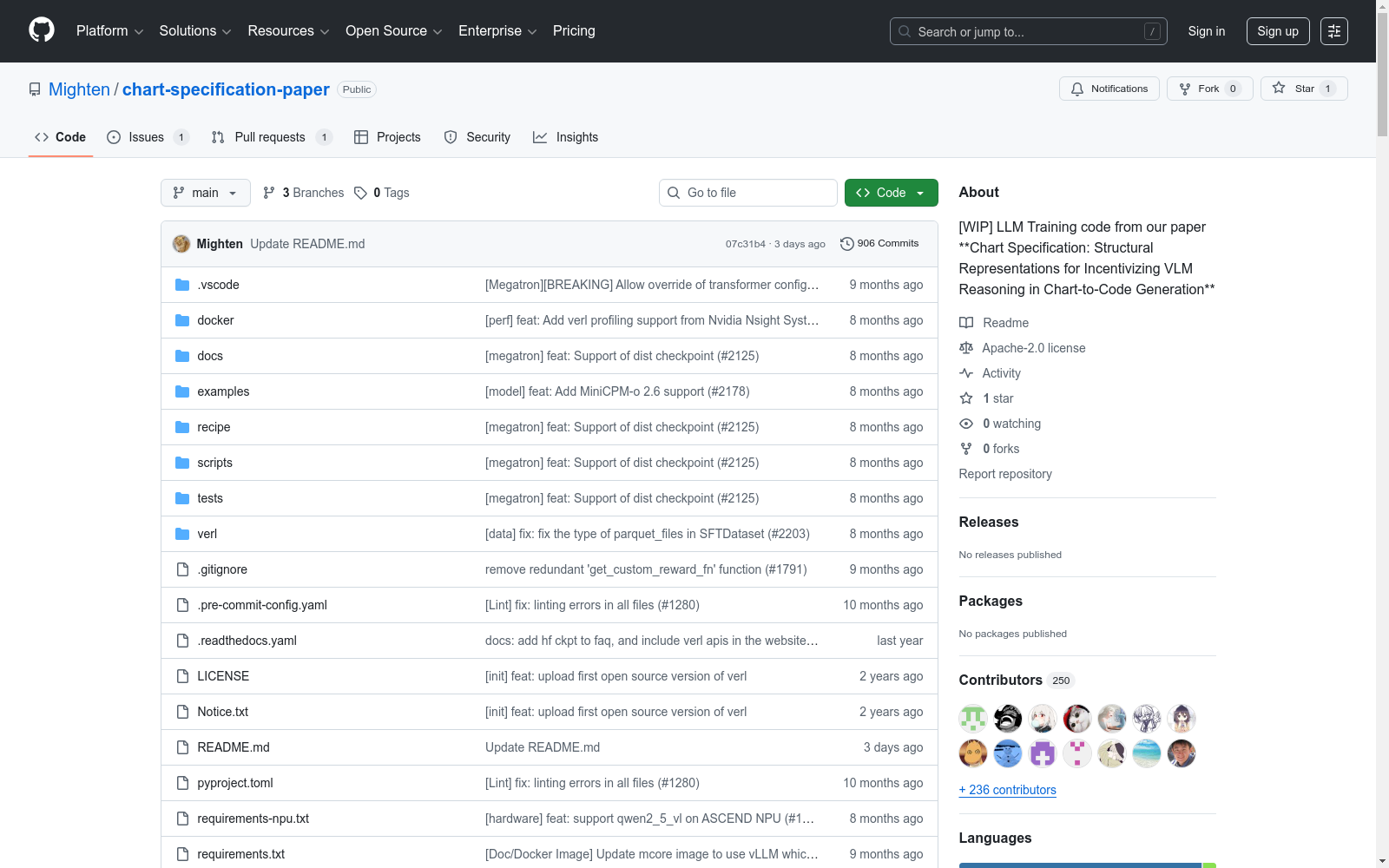The image size is (1389, 868).
Task: Open the Packages section heading
Action: tap(991, 601)
